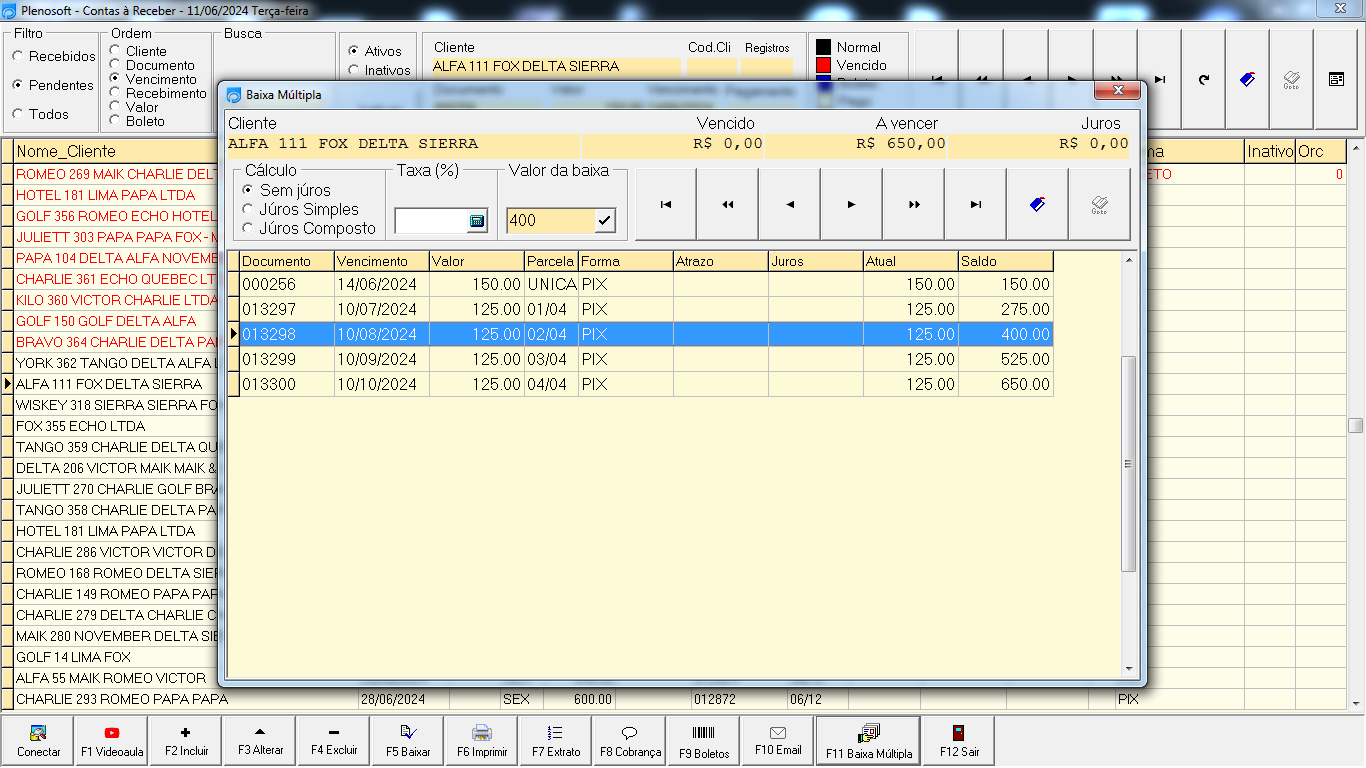Screen dimensions: 1366x768
Task: Select Recebidos filter
Action: click(55, 56)
